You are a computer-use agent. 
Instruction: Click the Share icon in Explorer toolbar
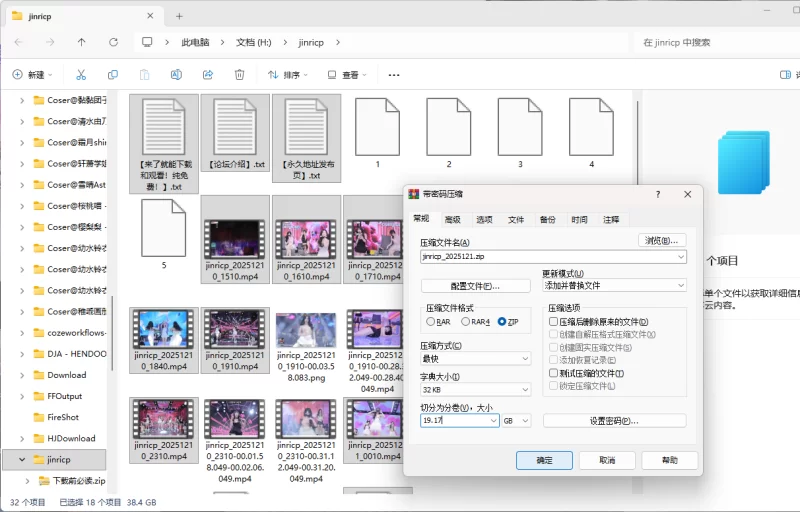click(208, 75)
